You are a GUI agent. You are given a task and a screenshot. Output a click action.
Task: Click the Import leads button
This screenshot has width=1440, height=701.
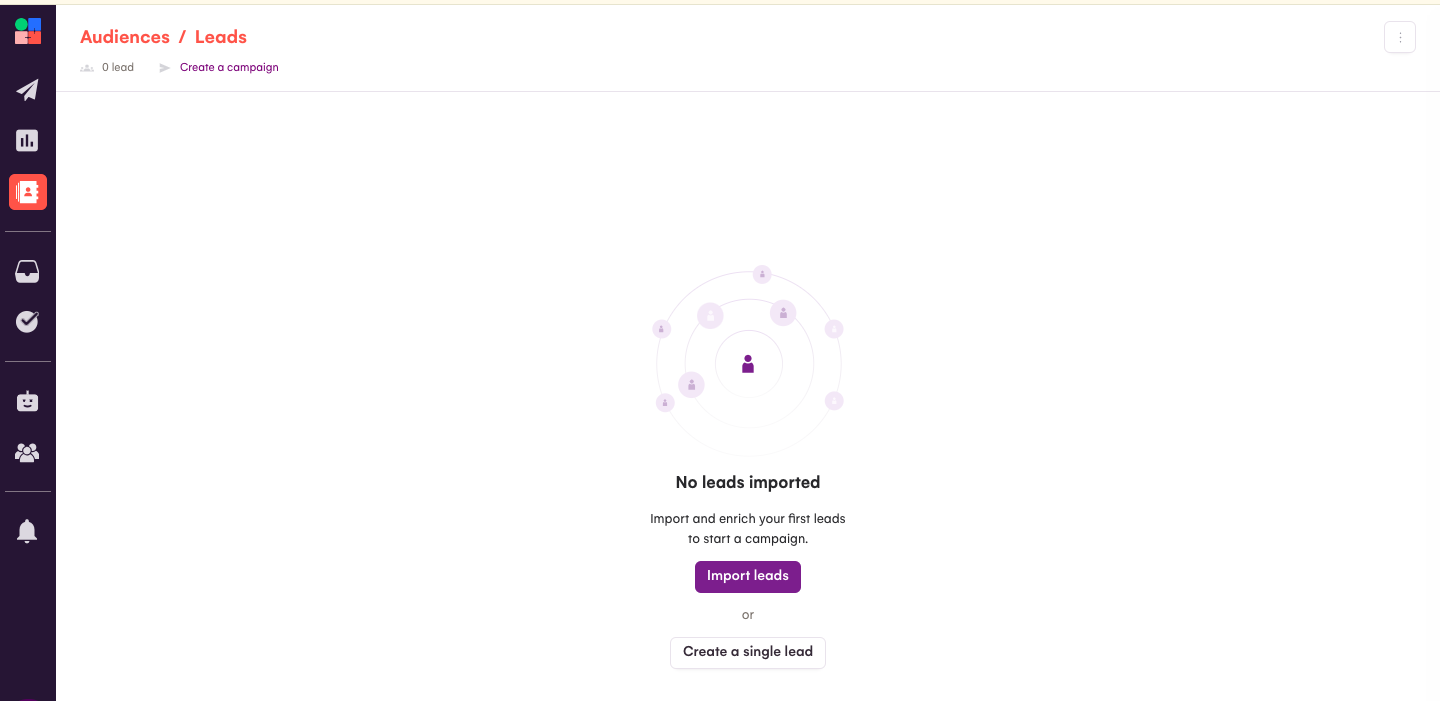[x=748, y=577]
